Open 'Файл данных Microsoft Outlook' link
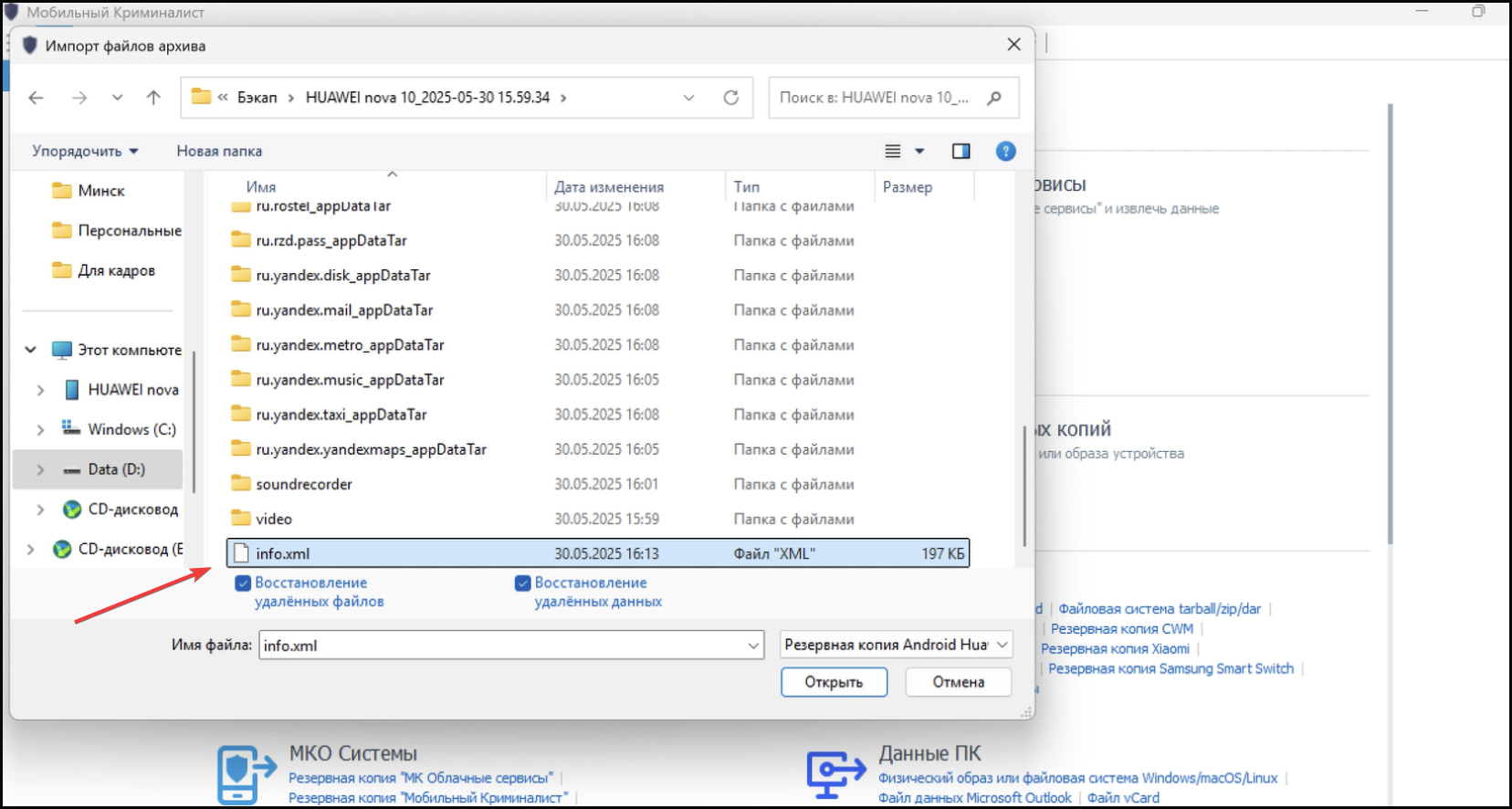 975,798
